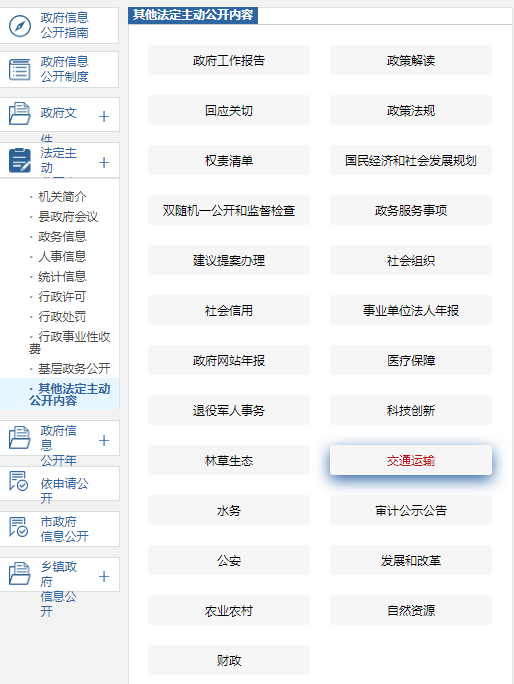The image size is (514, 684).
Task: Go to the 国民经济和社会发展规划 category
Action: click(411, 160)
